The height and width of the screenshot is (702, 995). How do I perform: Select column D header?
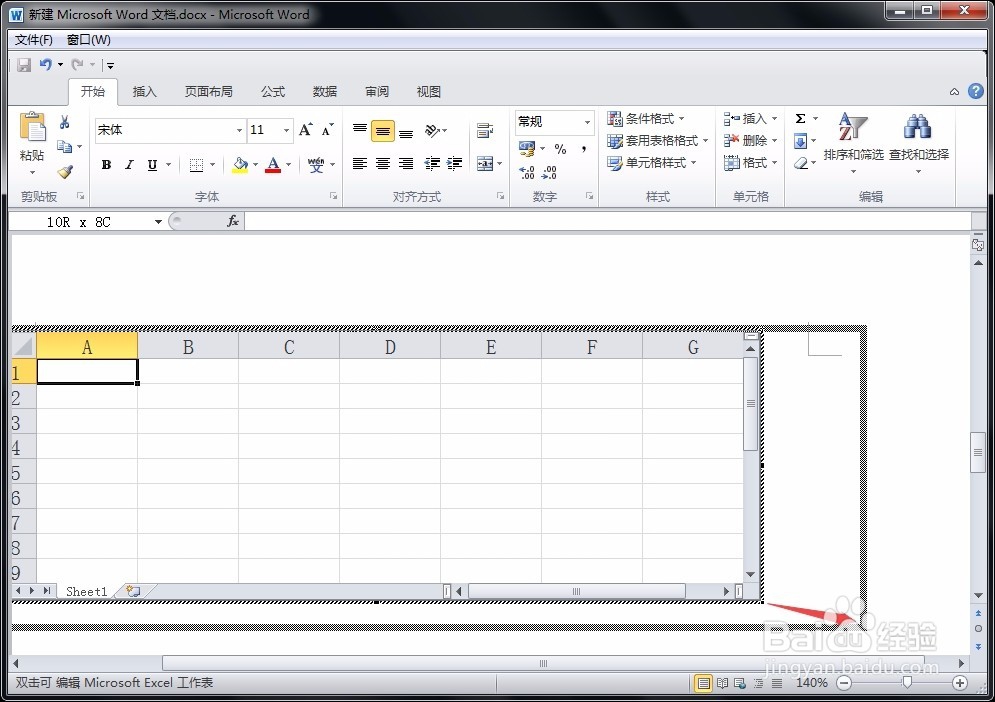390,347
